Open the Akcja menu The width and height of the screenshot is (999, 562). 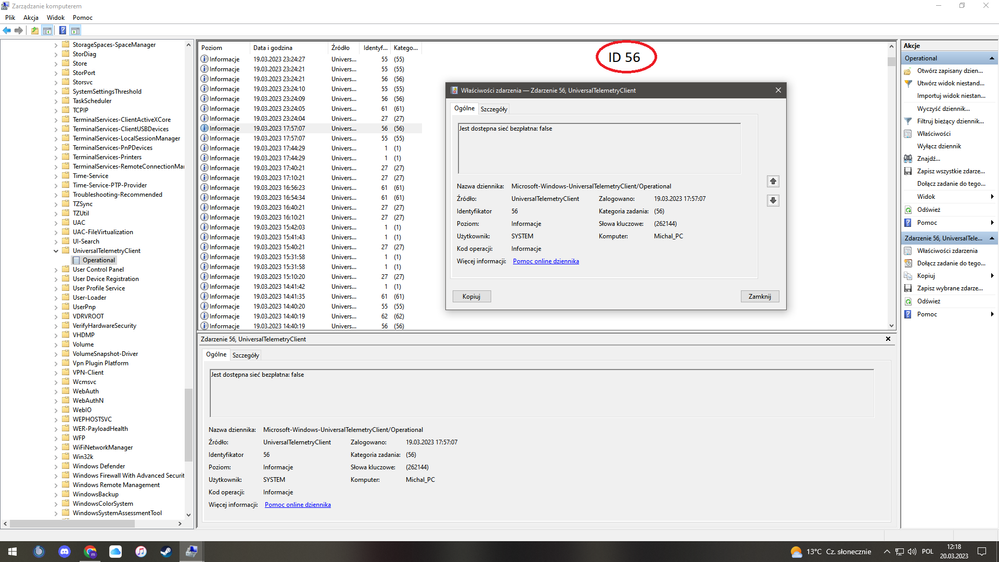tap(31, 17)
